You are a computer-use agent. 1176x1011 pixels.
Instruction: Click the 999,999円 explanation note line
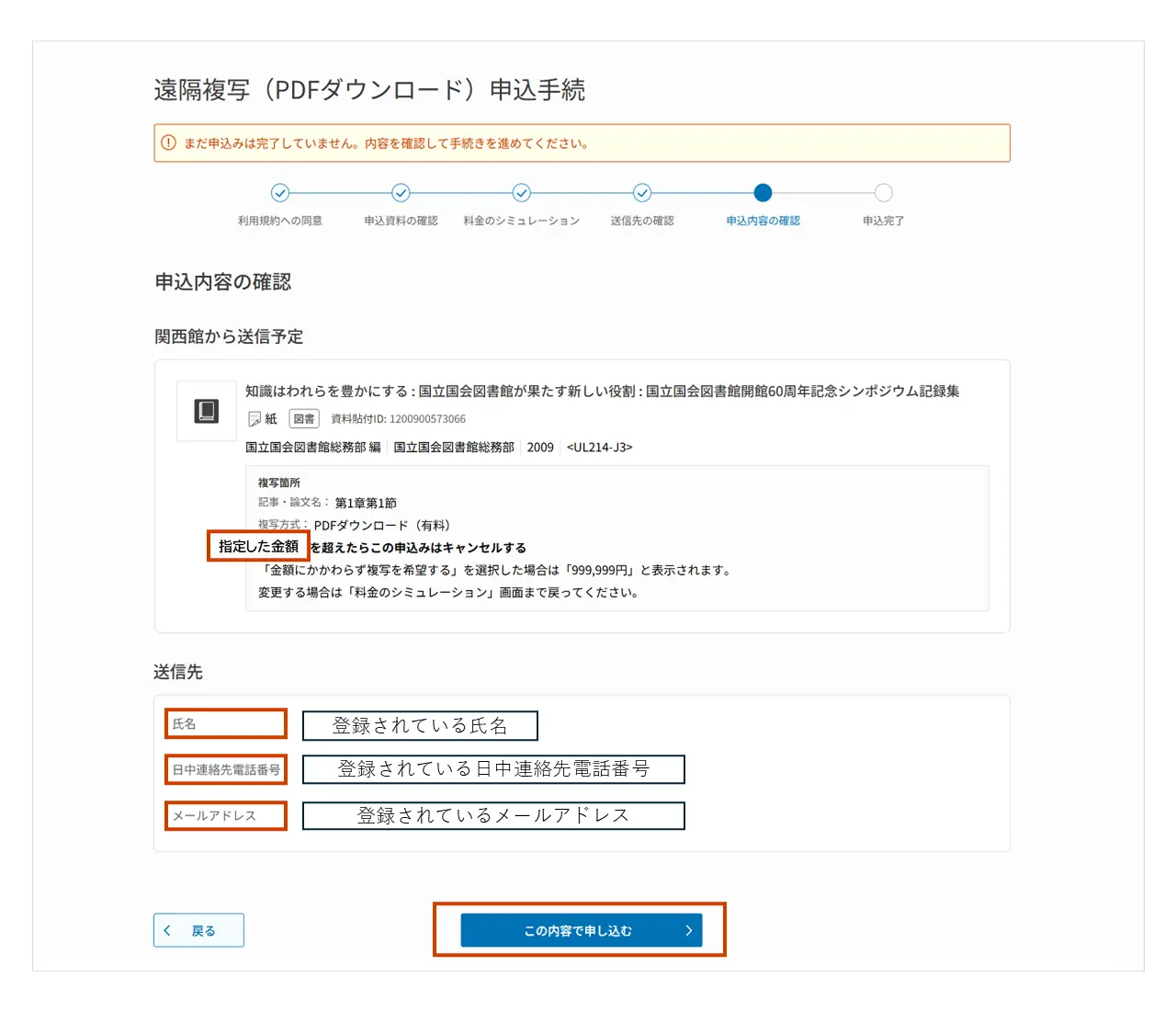coord(497,570)
